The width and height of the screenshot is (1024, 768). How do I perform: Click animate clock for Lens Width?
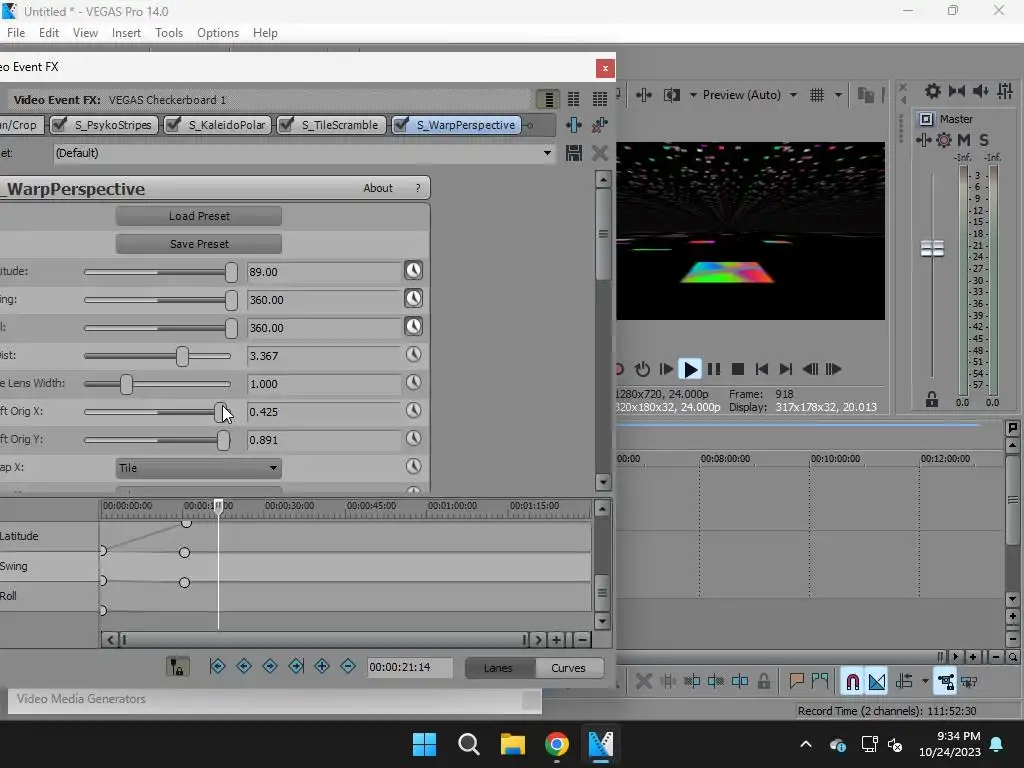point(413,382)
